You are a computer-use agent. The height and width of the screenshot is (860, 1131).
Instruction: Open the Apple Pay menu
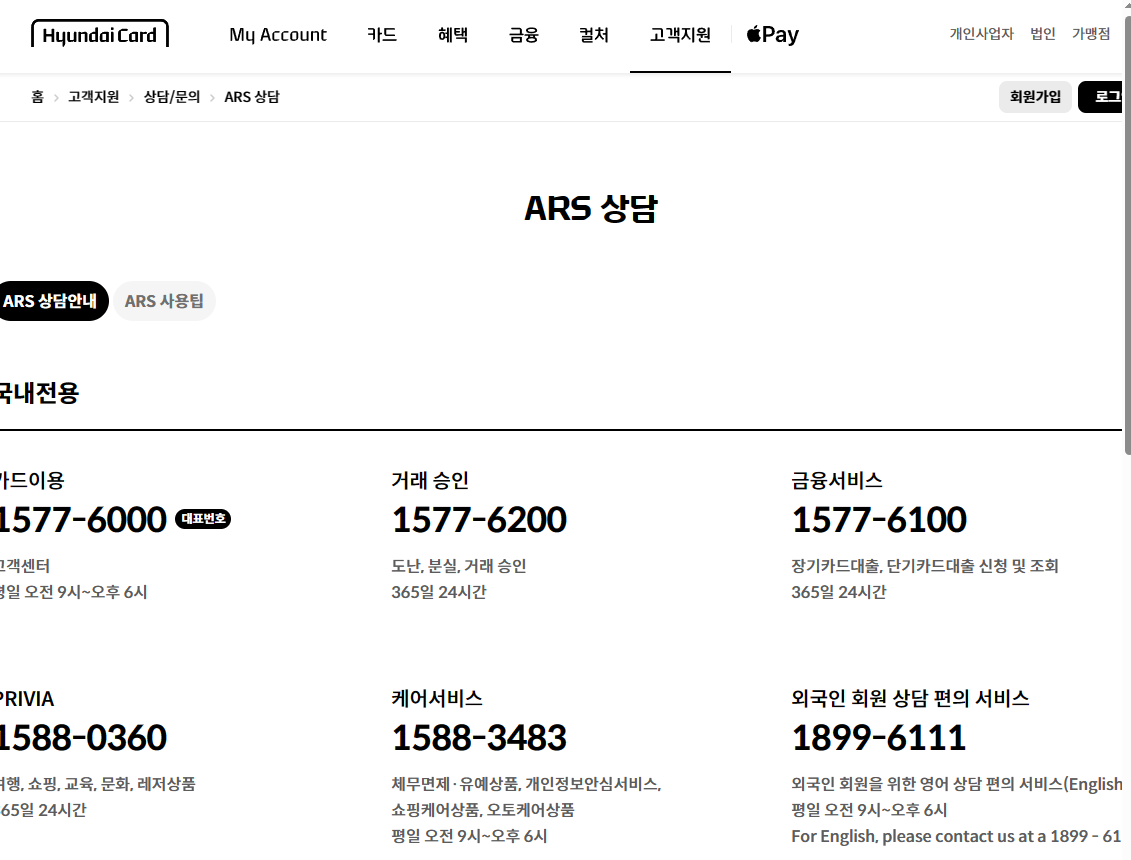click(x=773, y=34)
